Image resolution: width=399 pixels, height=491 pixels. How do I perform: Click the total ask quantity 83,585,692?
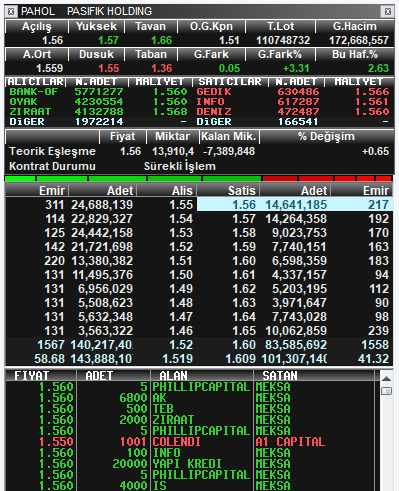(x=296, y=345)
